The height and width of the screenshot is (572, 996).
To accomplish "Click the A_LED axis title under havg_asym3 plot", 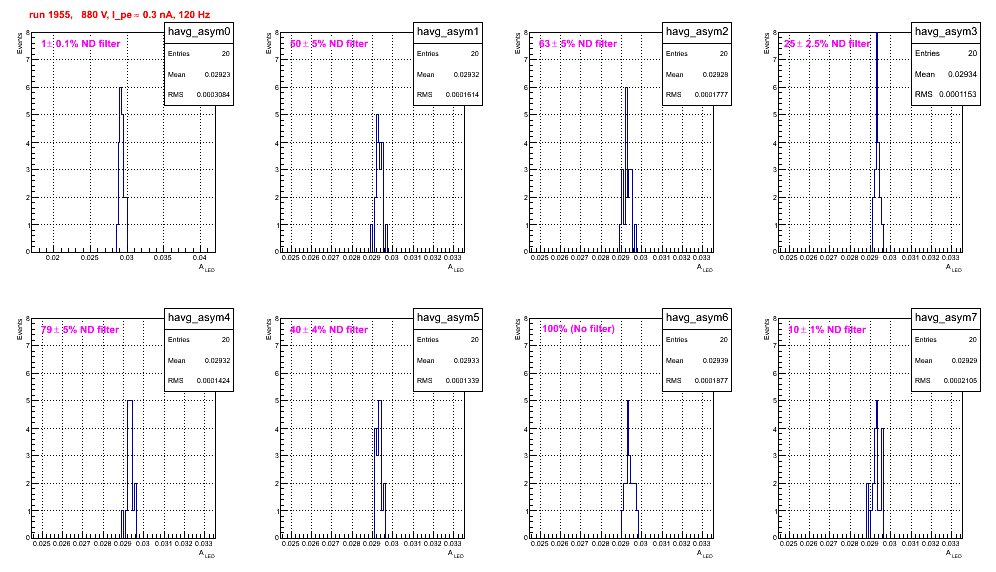I will pos(954,268).
